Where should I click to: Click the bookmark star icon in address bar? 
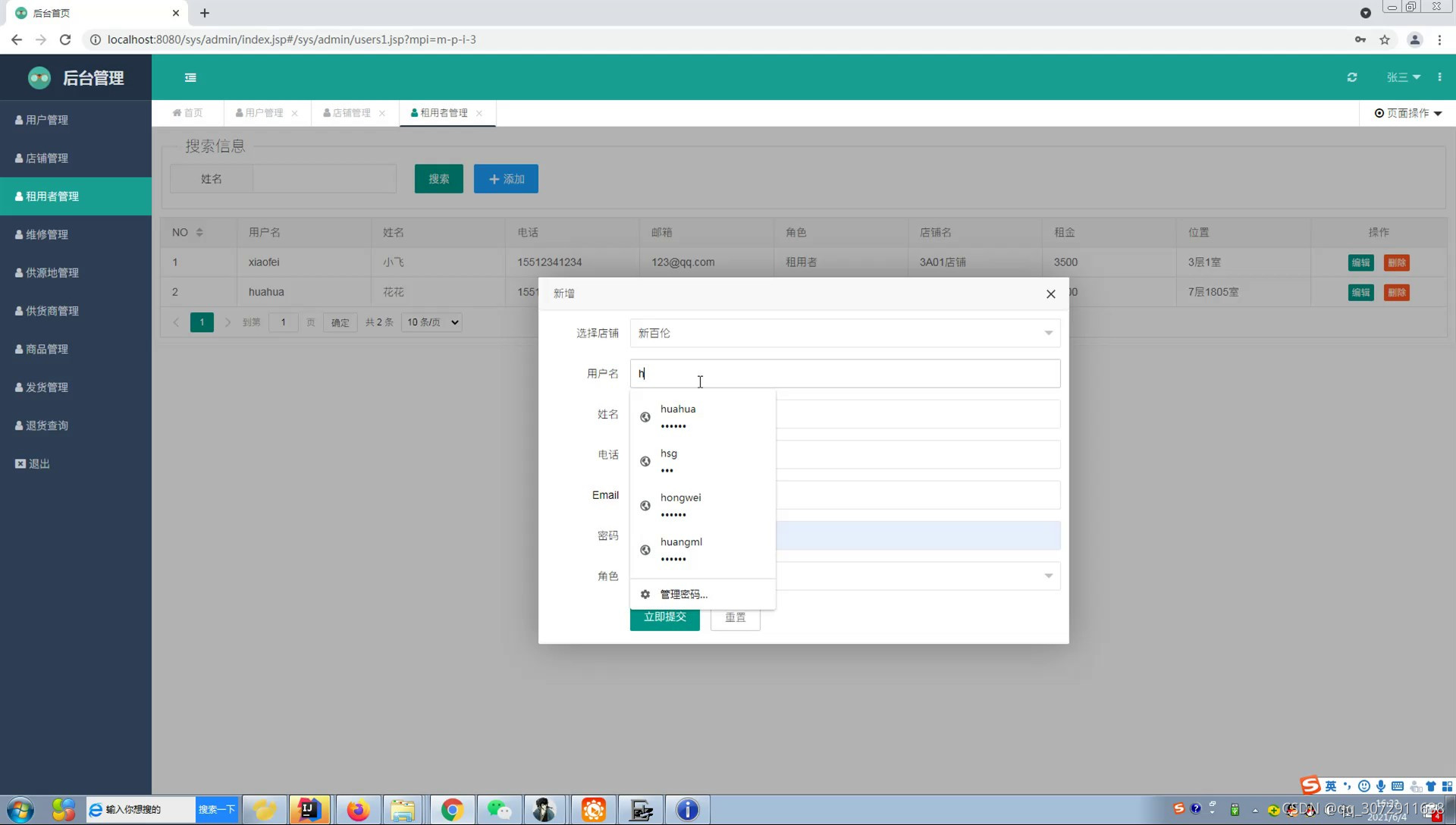pos(1385,39)
